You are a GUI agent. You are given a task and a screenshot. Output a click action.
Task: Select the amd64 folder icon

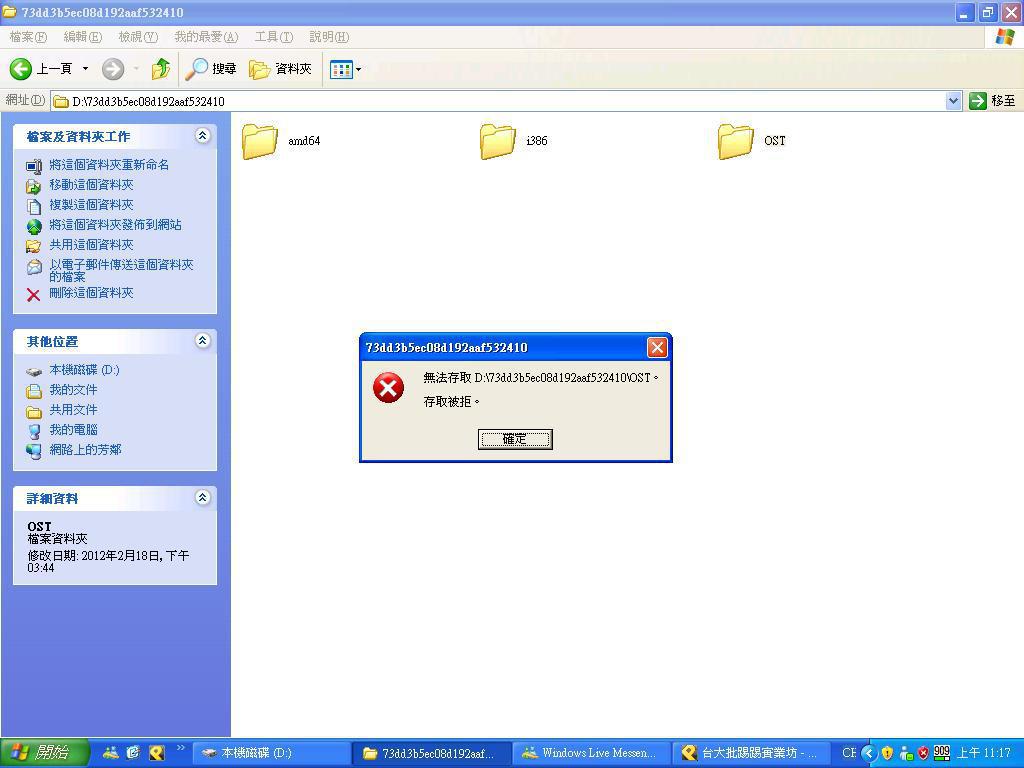pyautogui.click(x=259, y=140)
